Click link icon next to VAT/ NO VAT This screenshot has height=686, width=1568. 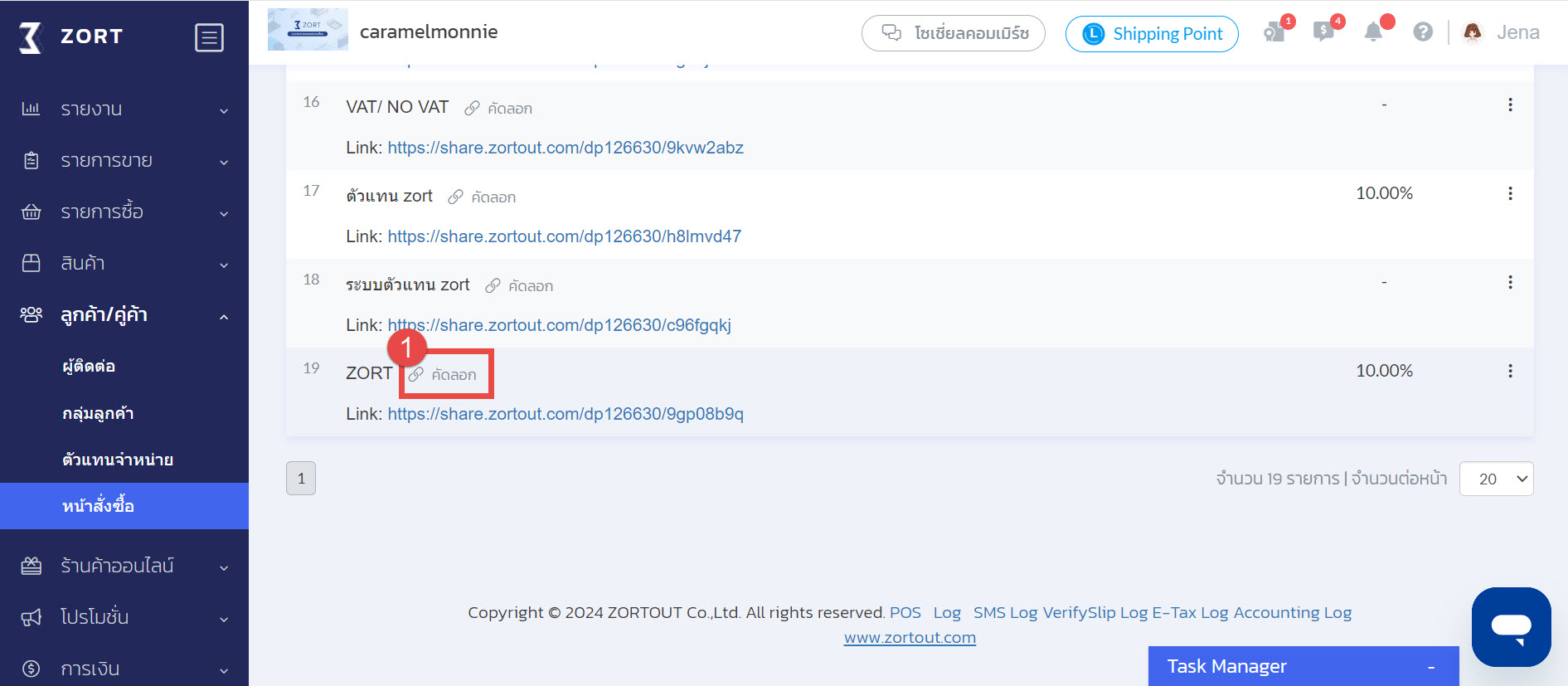tap(472, 109)
